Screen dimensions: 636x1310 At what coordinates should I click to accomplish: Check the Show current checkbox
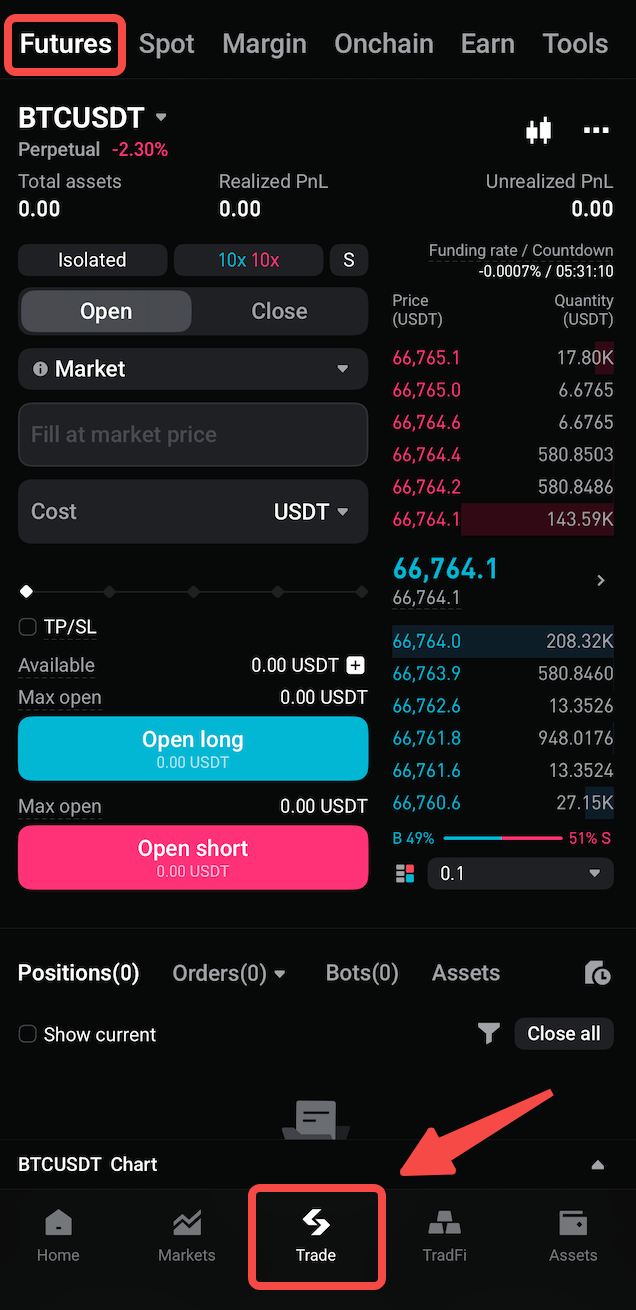click(27, 1035)
